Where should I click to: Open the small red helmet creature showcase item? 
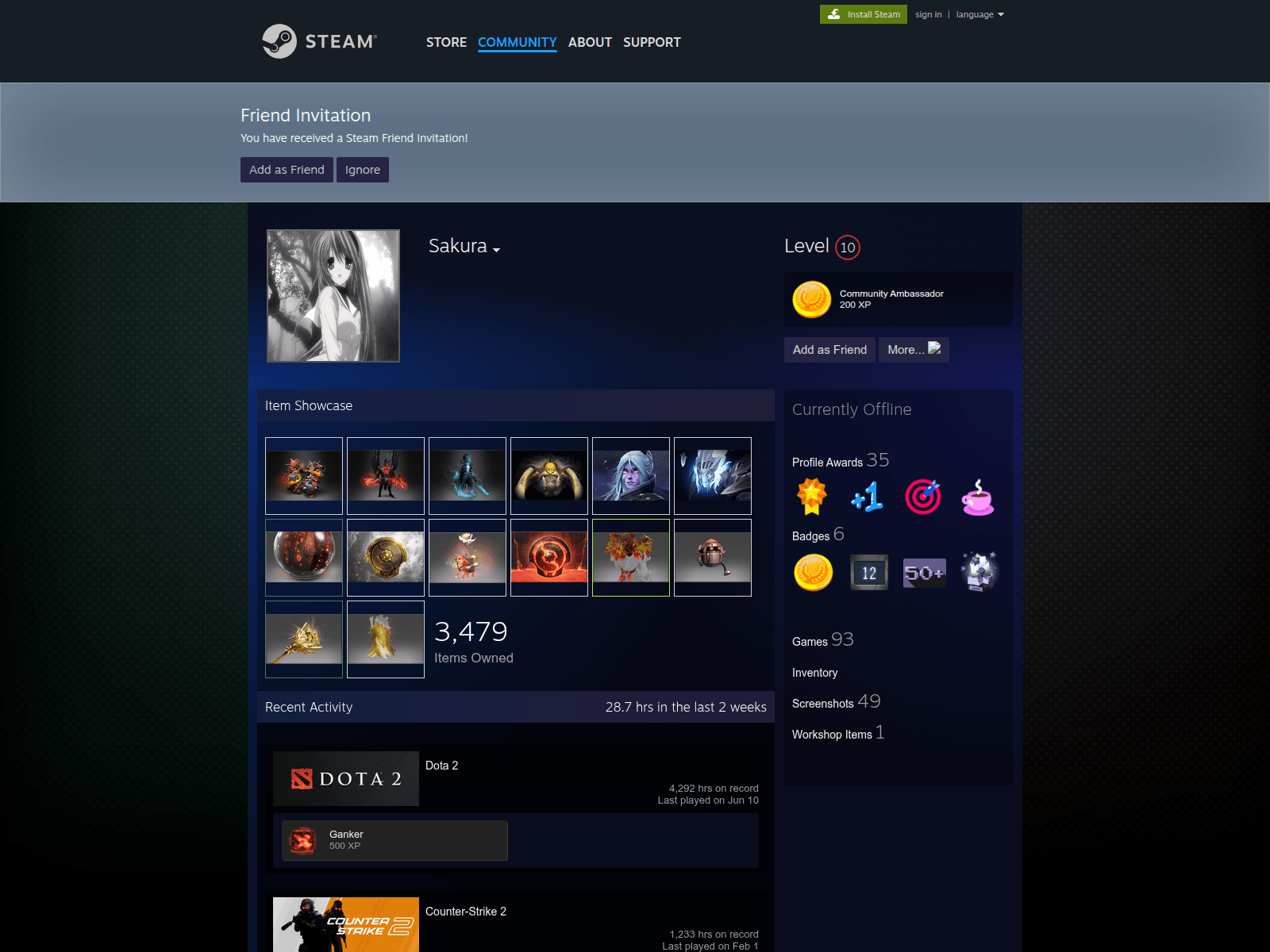click(x=713, y=558)
